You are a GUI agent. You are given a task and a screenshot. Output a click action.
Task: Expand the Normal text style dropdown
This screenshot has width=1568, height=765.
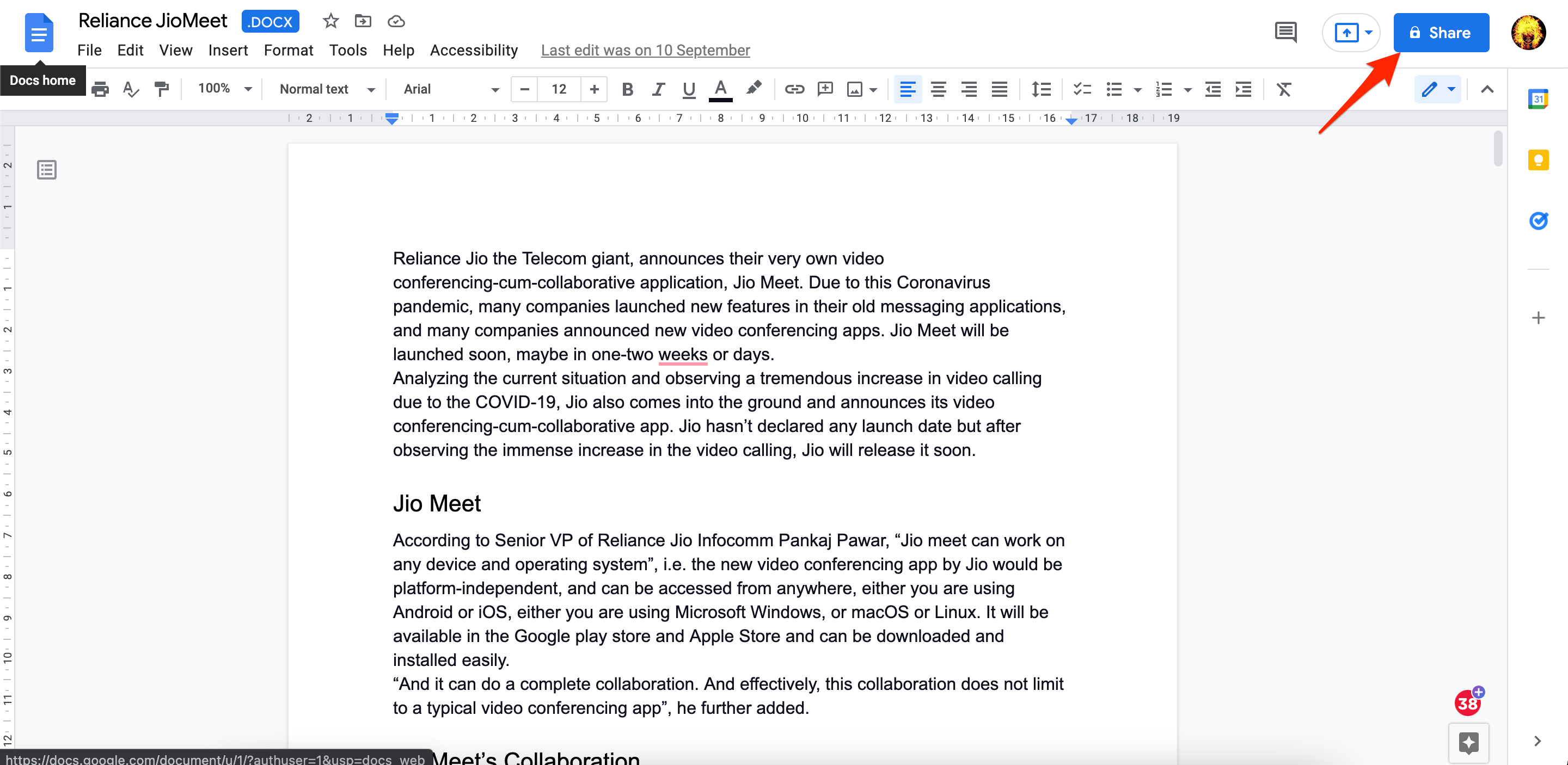point(374,89)
